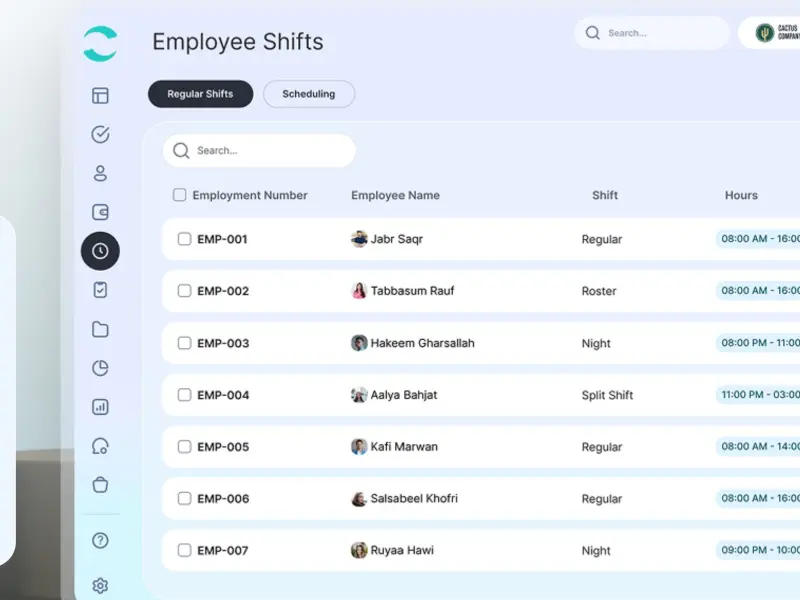
Task: Open the employees person icon in sidebar
Action: click(x=100, y=173)
